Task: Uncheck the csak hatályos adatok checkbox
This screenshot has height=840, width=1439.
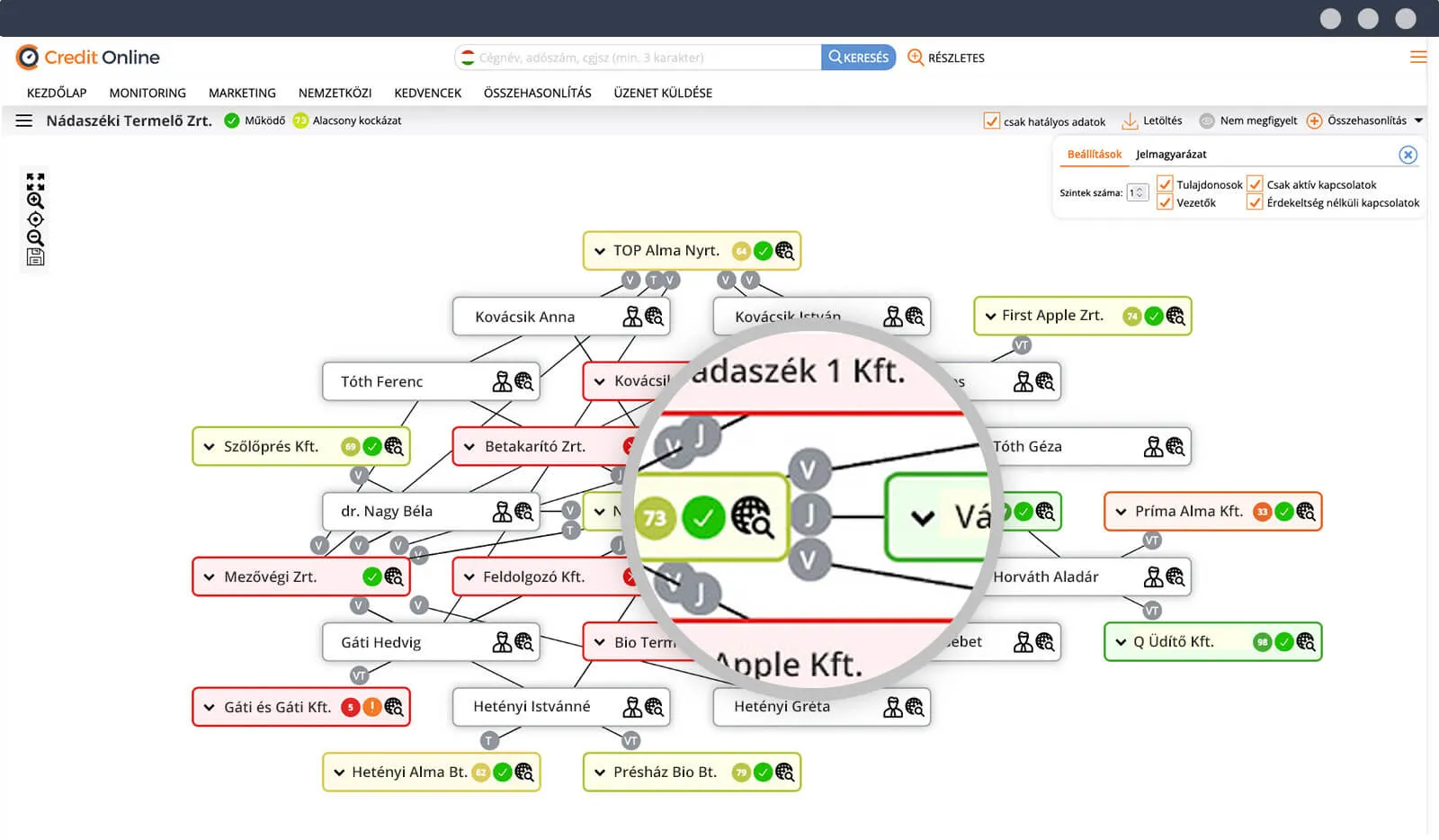Action: [x=992, y=120]
